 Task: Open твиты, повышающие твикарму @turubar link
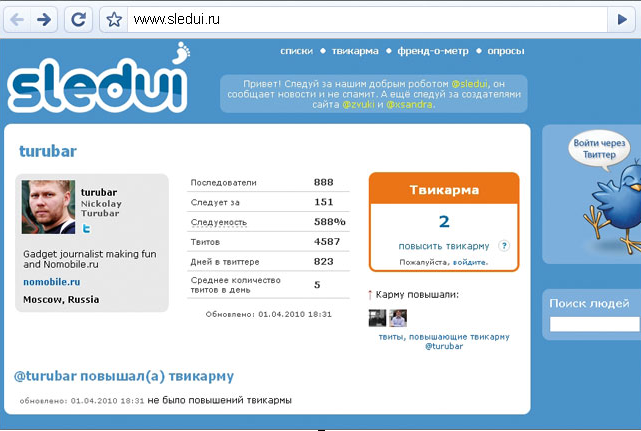[444, 341]
